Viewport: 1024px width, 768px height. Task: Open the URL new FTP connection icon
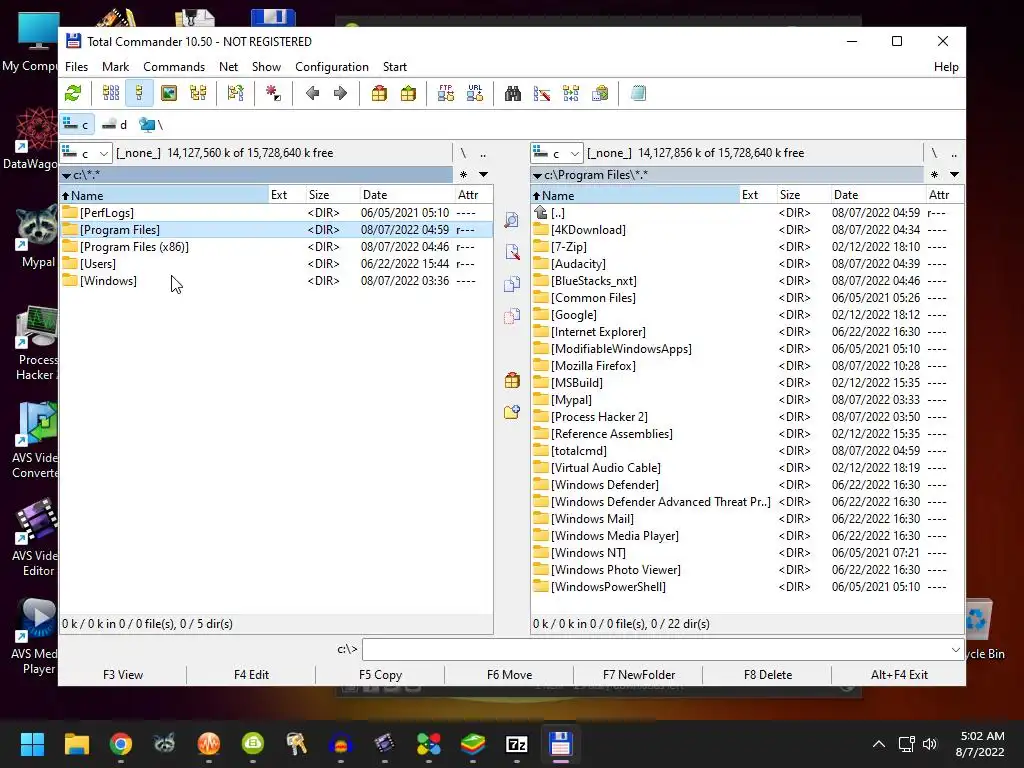coord(475,93)
